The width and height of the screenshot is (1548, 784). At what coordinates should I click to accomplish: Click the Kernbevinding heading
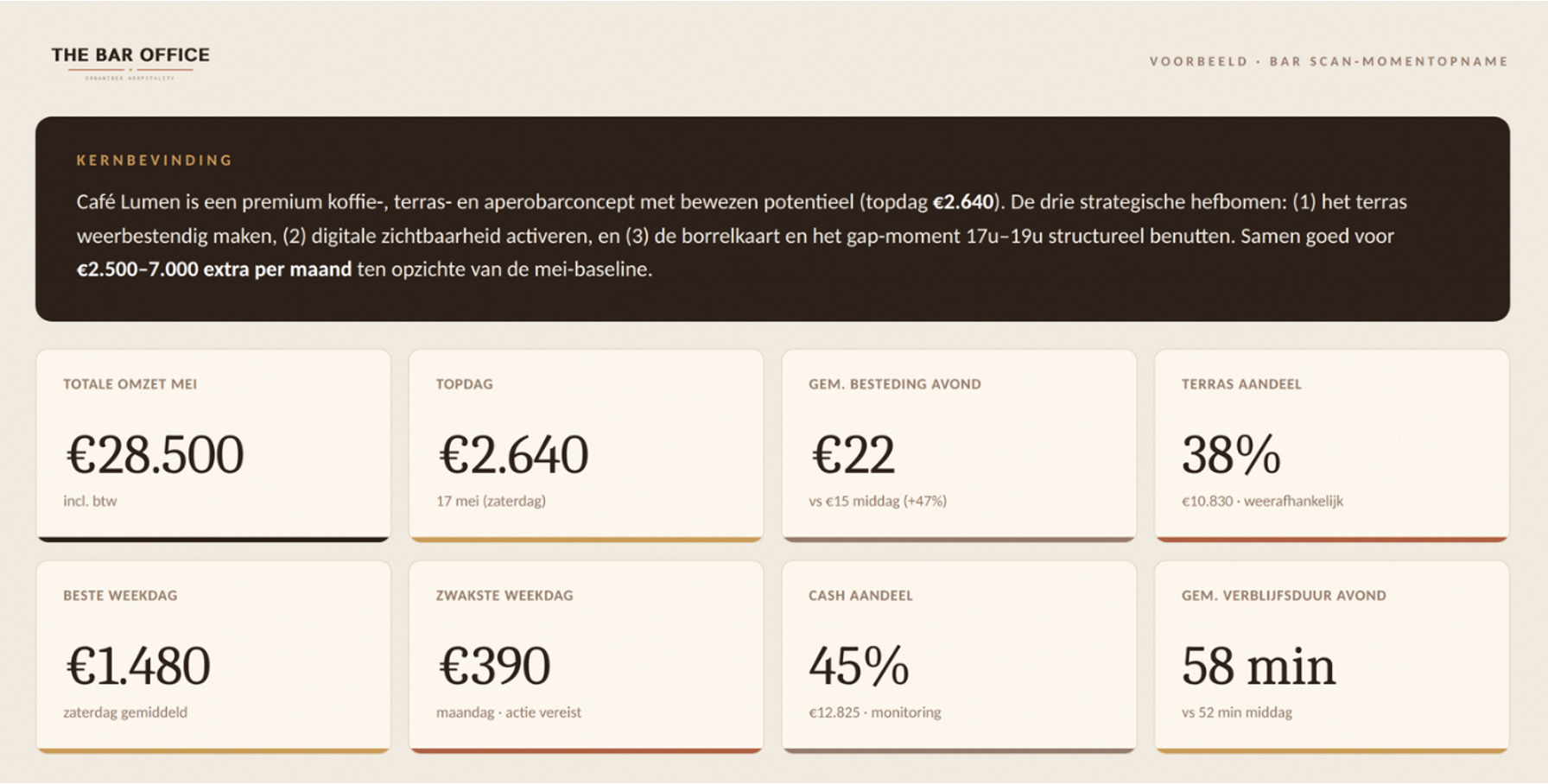[x=155, y=161]
